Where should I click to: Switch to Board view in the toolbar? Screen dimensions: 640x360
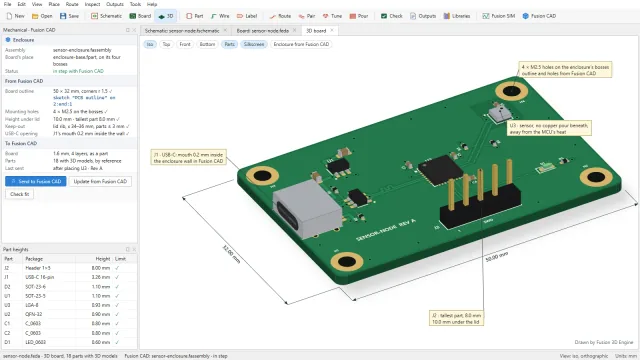[x=140, y=16]
